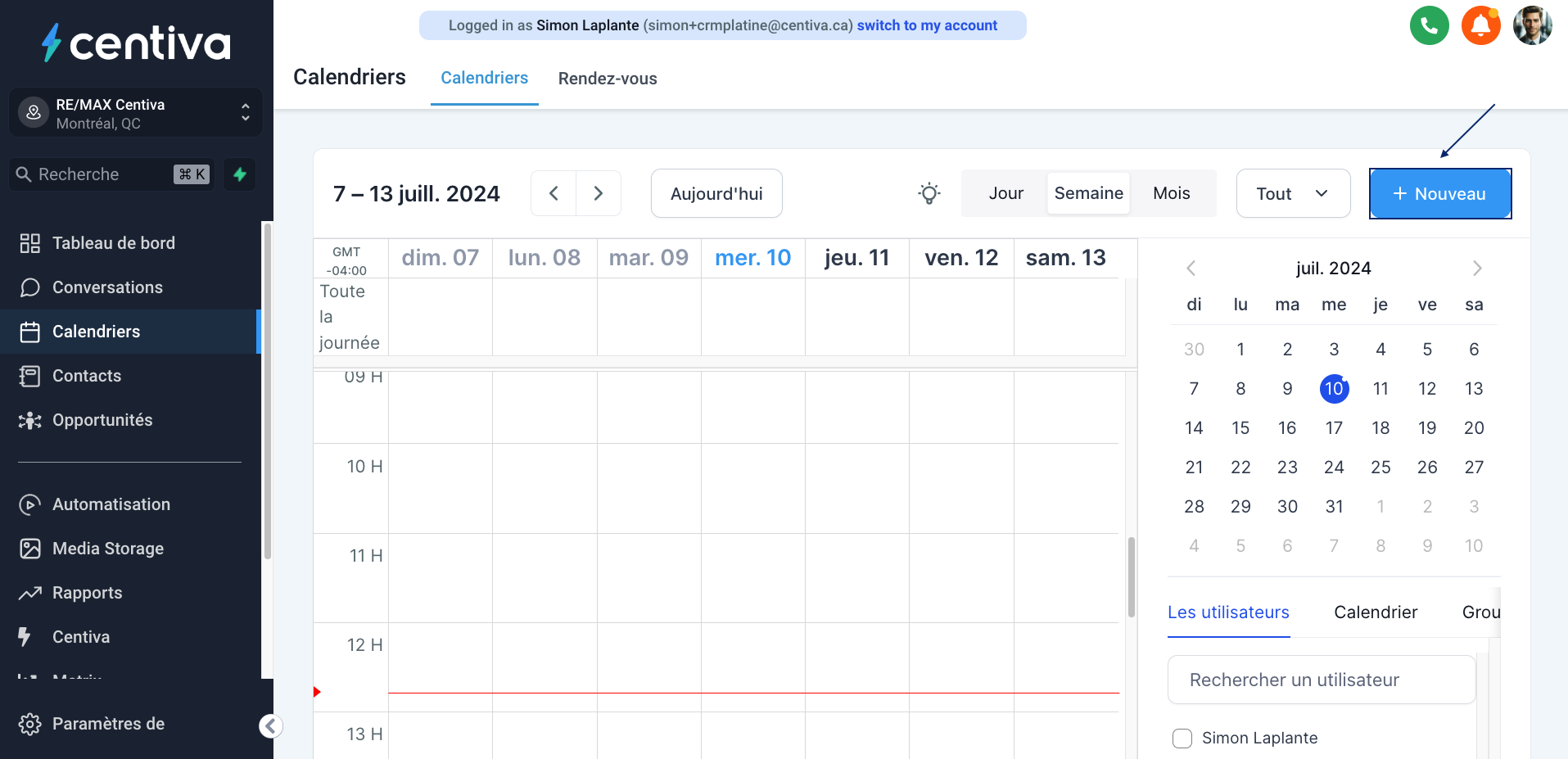Open the Automatisation section
Viewport: 1568px width, 759px height.
(x=111, y=504)
